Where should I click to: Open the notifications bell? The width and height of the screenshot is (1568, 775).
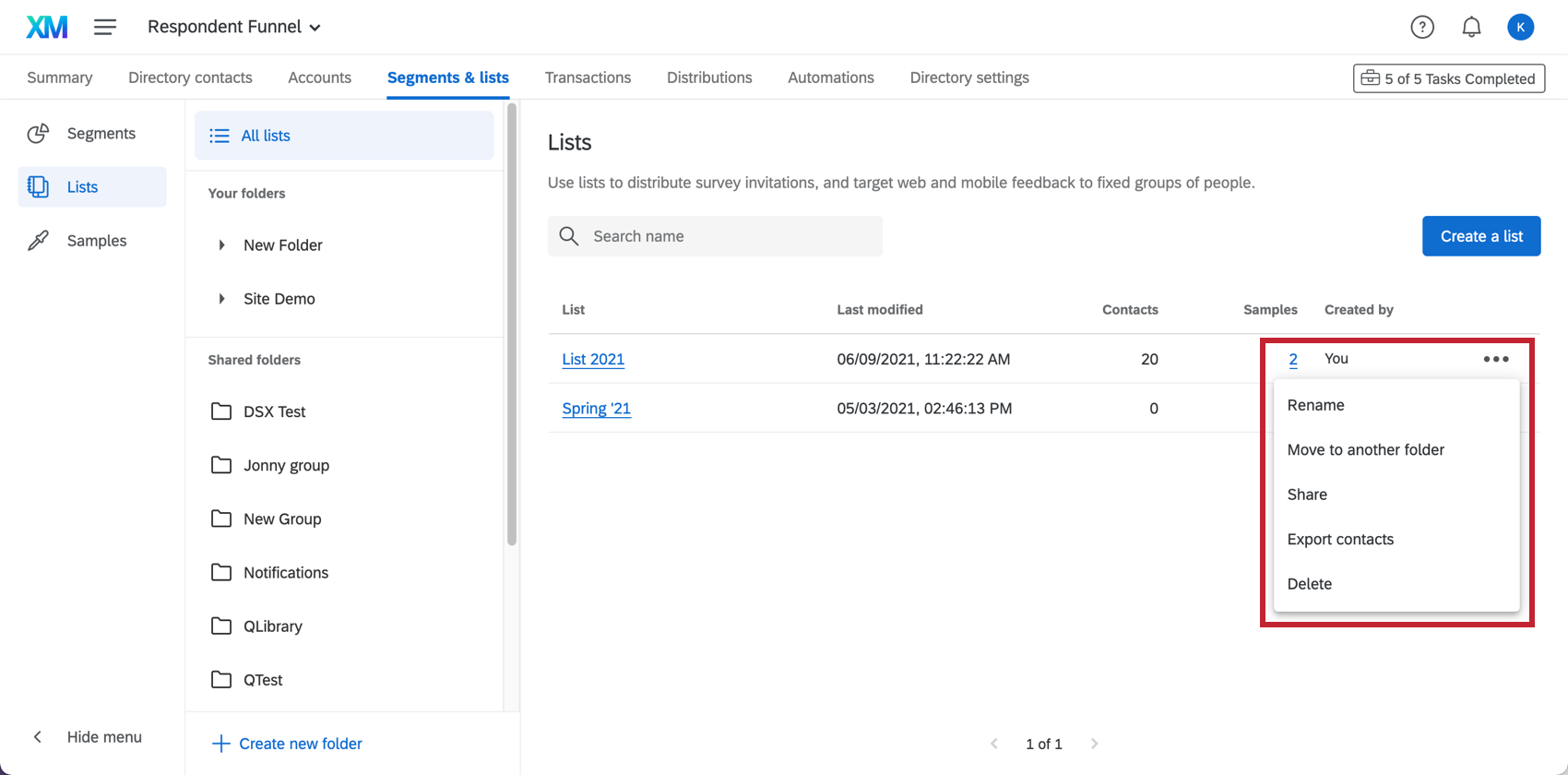[x=1471, y=28]
